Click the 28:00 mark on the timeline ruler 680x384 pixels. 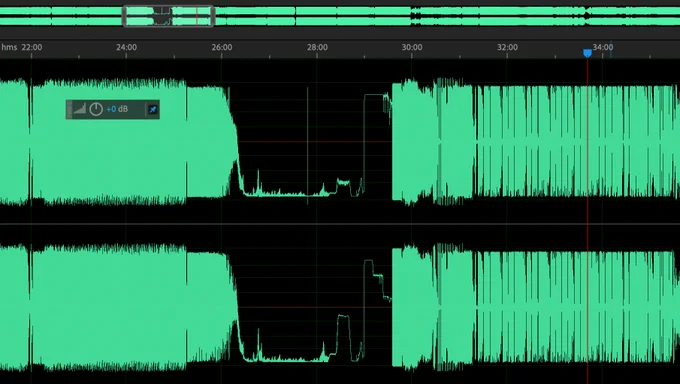[317, 47]
